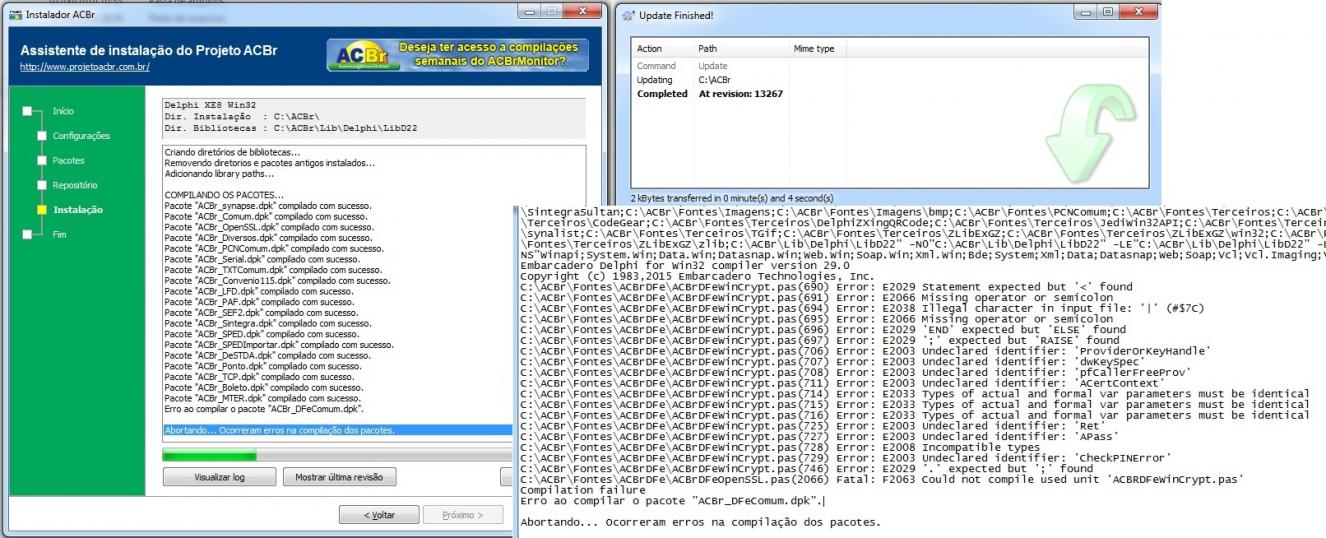The height and width of the screenshot is (538, 1326).
Task: Select the Início step in the wizard sidebar
Action: coord(63,111)
